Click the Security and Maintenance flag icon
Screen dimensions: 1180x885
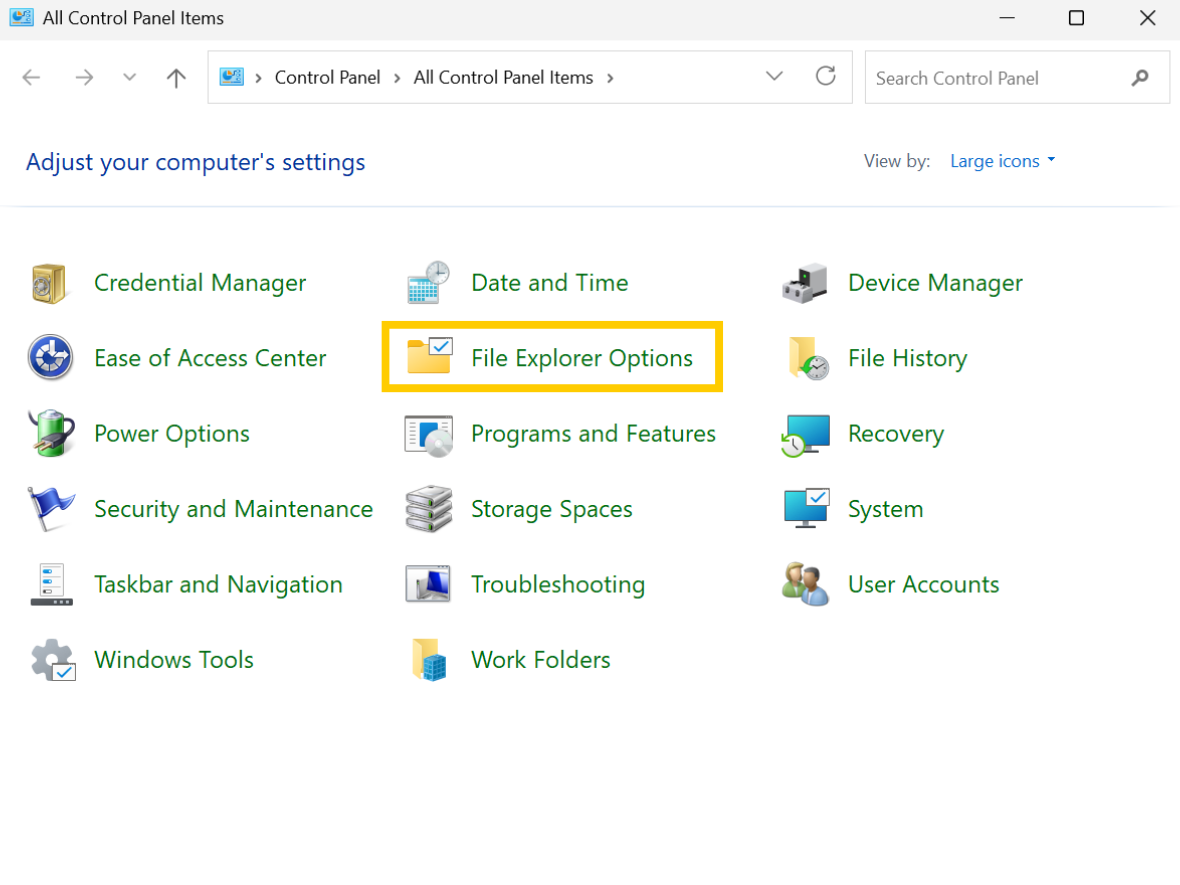click(50, 509)
